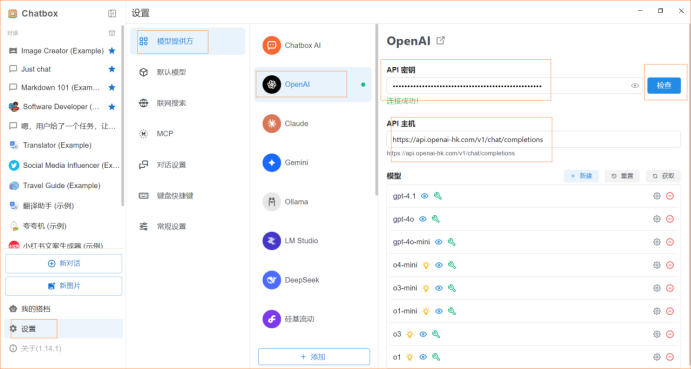
Task: Fetch models with the 获取 button
Action: click(x=663, y=176)
